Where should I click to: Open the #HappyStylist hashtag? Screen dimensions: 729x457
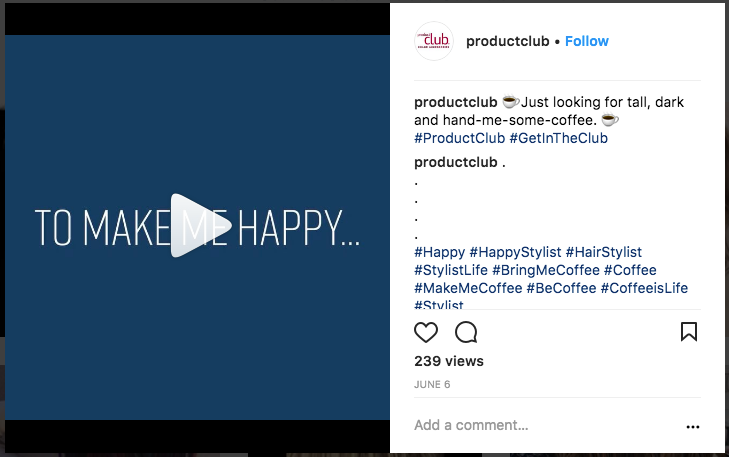(x=515, y=252)
